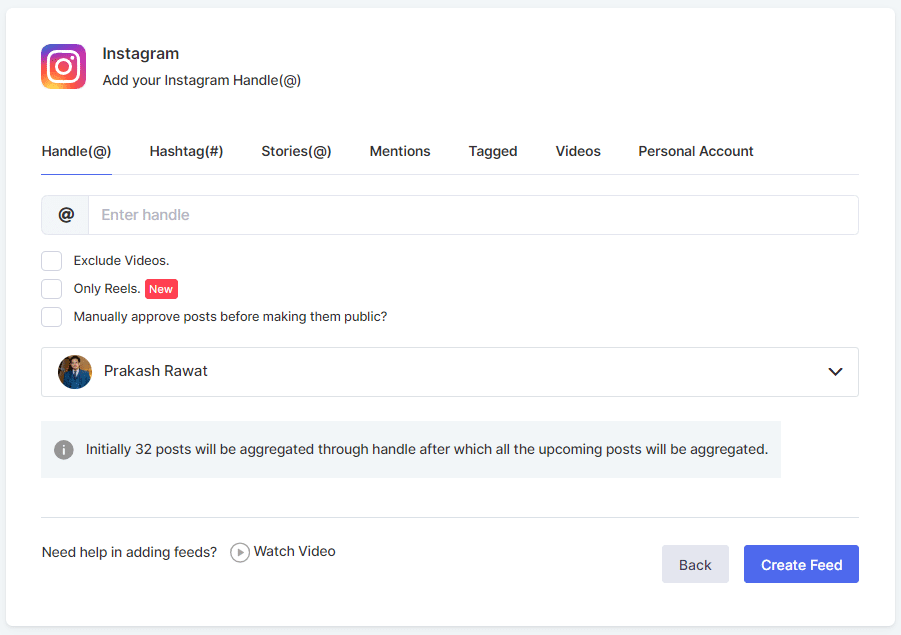The image size is (901, 635).
Task: Open the Personal Account tab
Action: click(696, 152)
